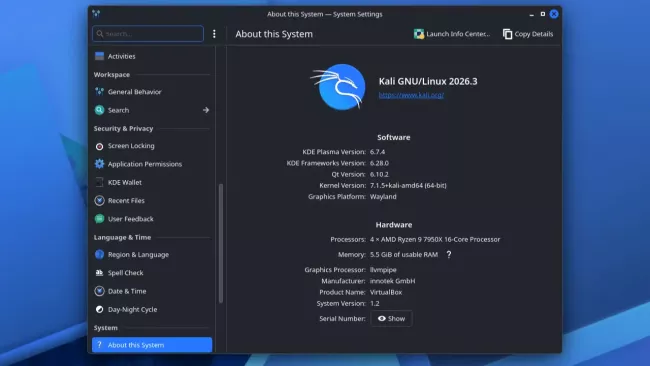Open the Spell Check icon
Screen dimensions: 650x366
pyautogui.click(x=99, y=273)
